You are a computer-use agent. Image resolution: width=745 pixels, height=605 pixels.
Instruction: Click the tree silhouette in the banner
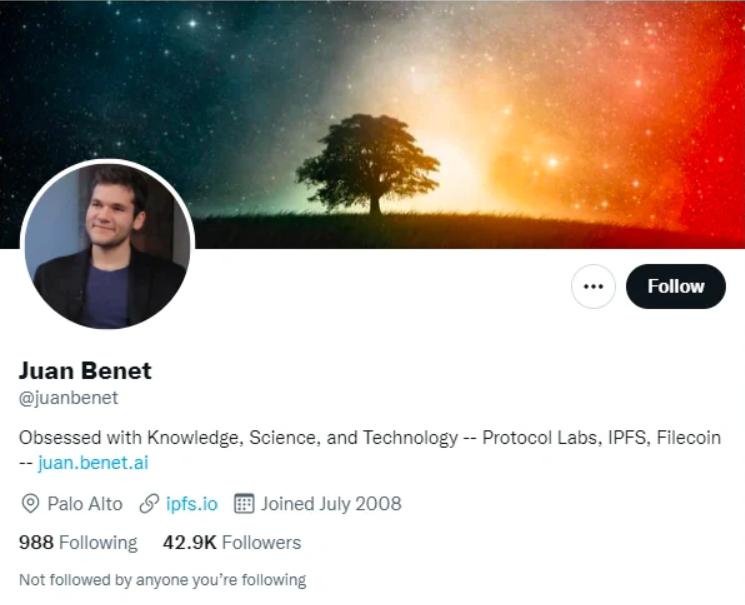click(x=368, y=162)
